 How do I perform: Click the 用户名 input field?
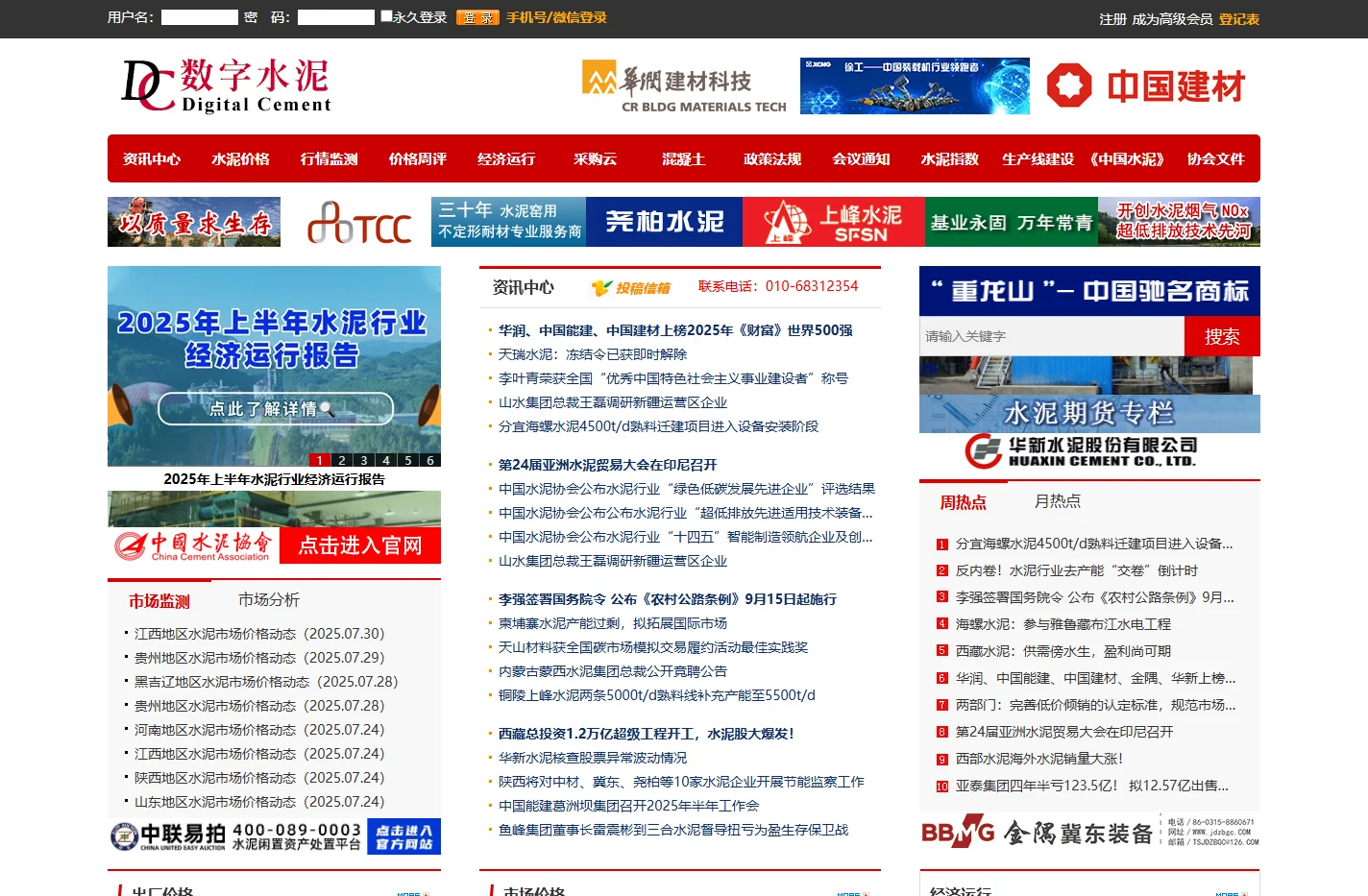199,17
